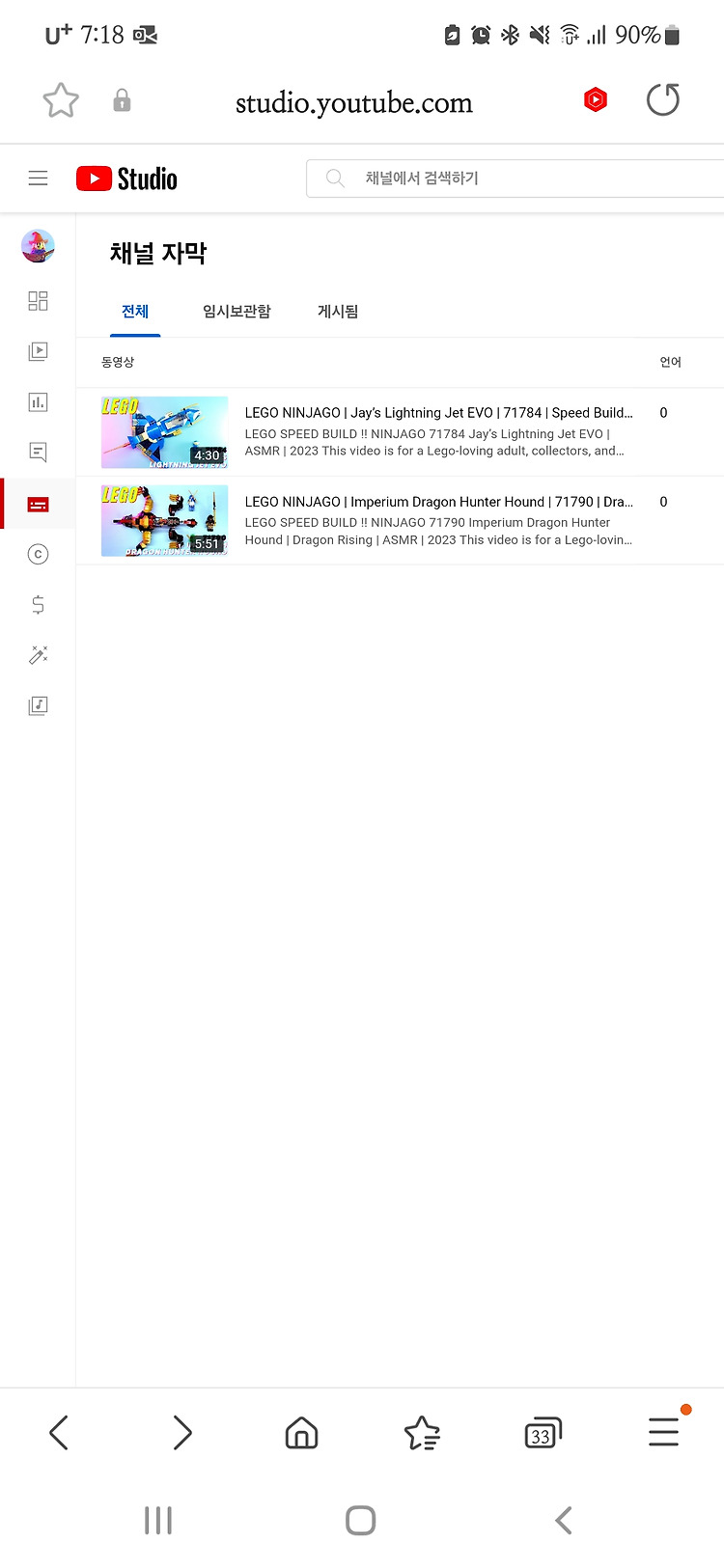
Task: Go forward using browser forward arrow
Action: [181, 1433]
